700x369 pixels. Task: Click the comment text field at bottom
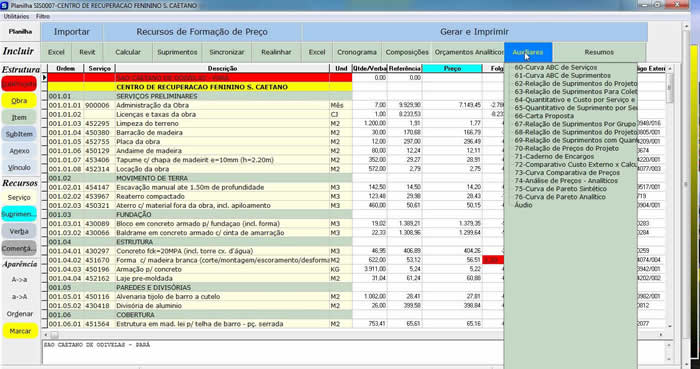point(353,352)
